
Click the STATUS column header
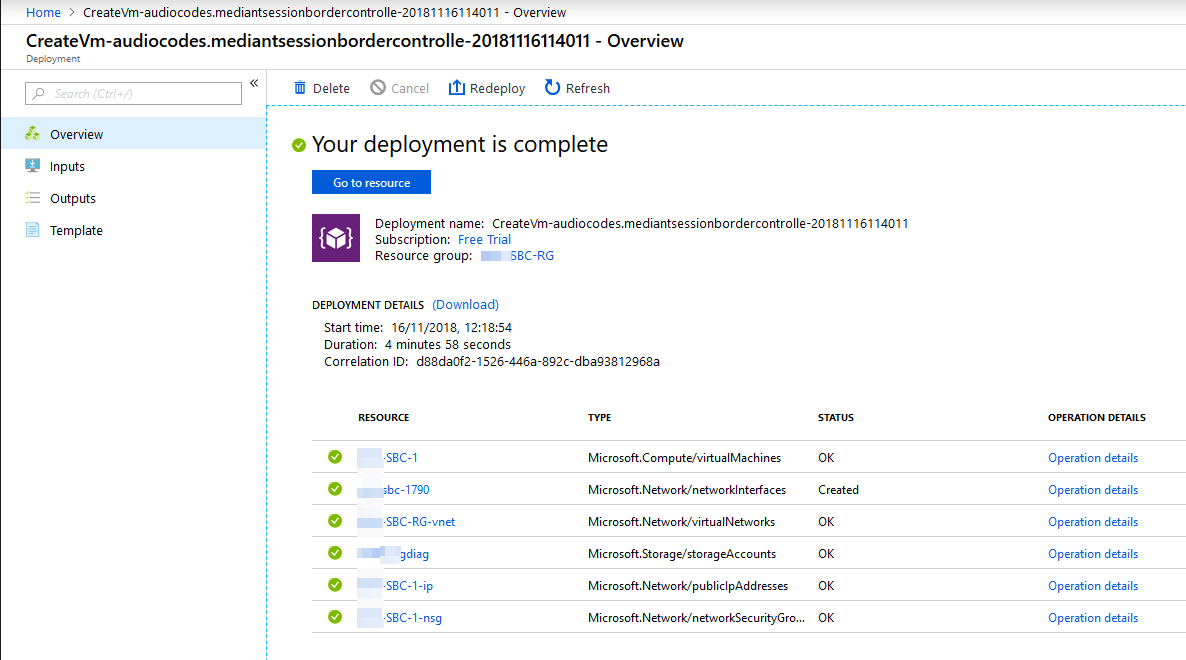point(836,417)
